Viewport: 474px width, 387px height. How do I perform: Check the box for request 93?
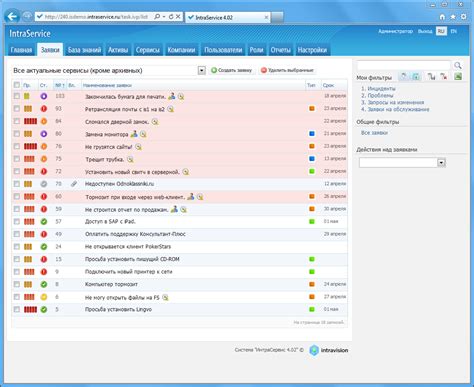(17, 109)
